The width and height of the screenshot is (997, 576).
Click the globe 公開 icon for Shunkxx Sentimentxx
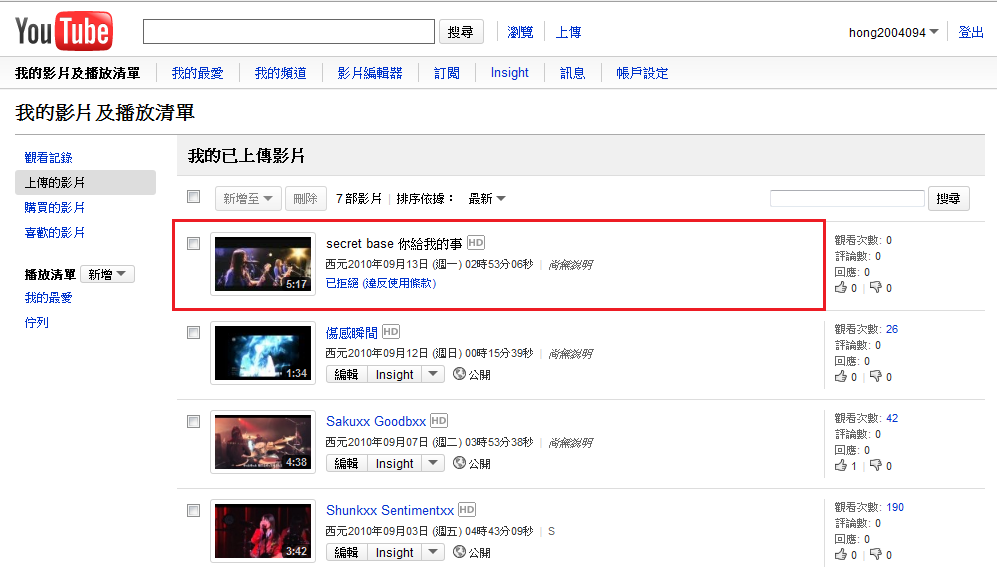(x=460, y=552)
